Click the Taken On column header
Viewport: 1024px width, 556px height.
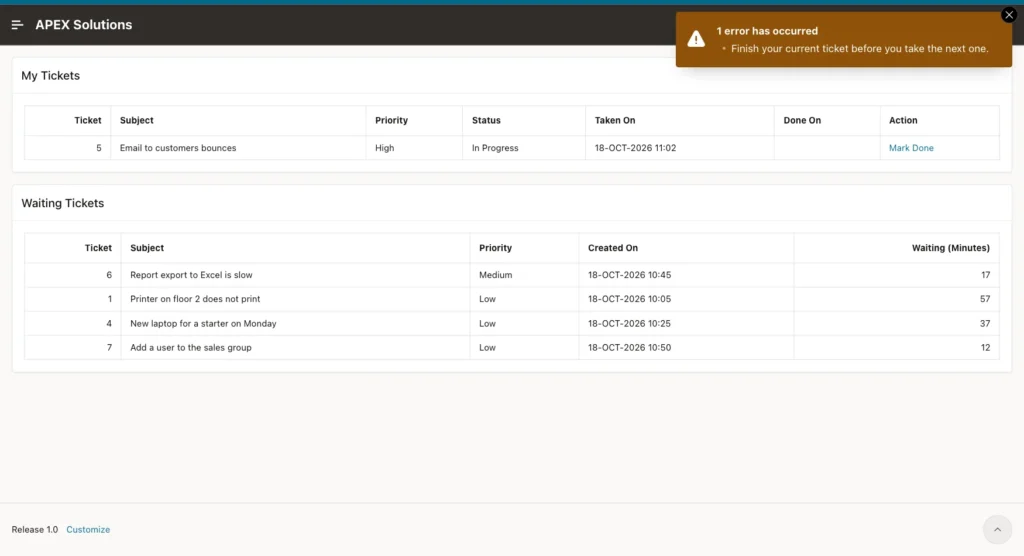pyautogui.click(x=615, y=120)
